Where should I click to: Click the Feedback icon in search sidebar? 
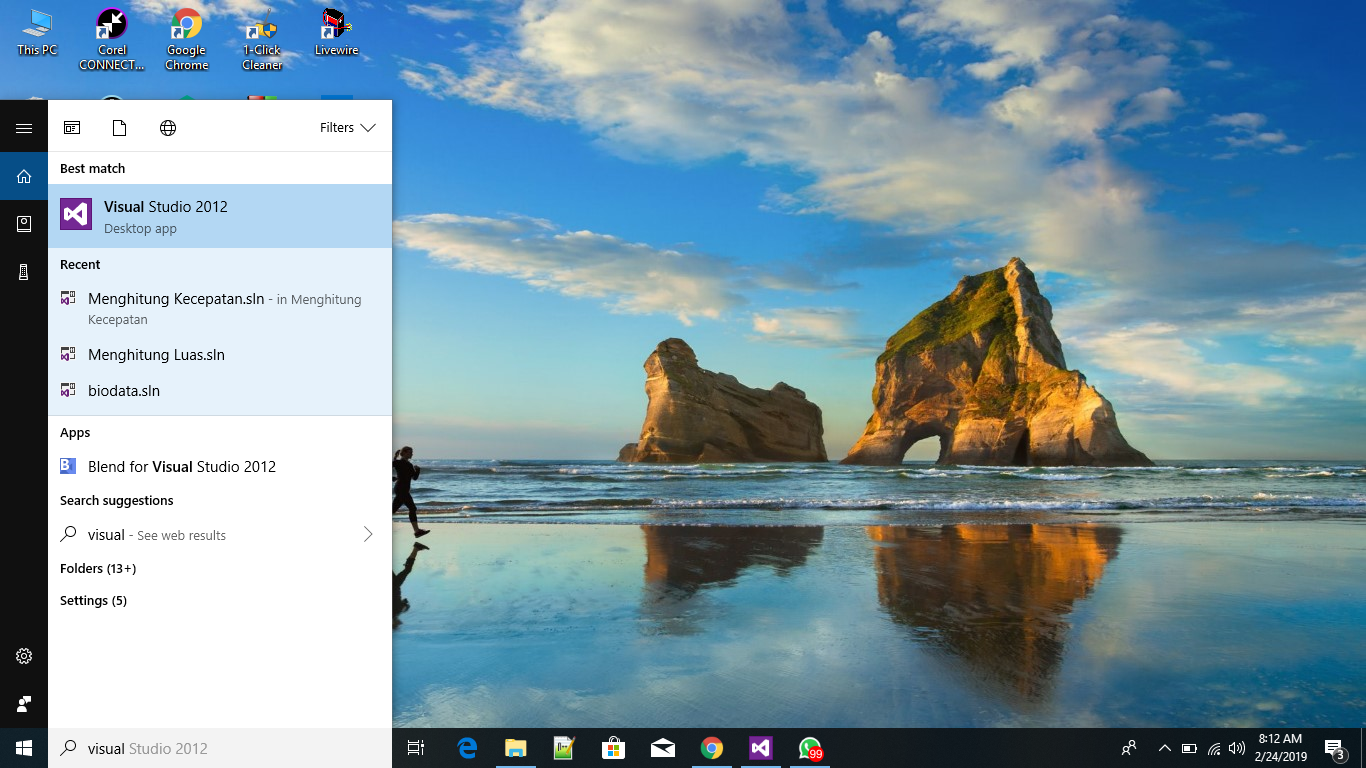pyautogui.click(x=24, y=704)
